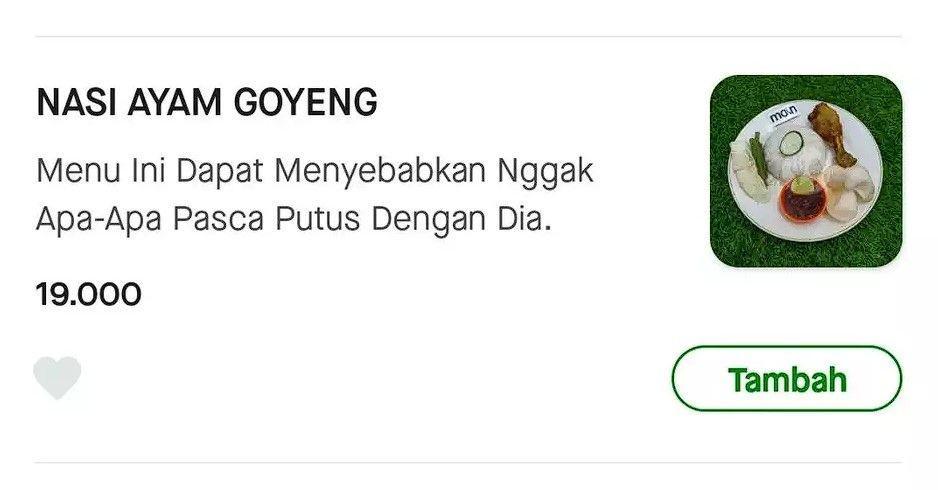The width and height of the screenshot is (938, 490).
Task: Click the word 'Tambah' in green outline
Action: pos(787,379)
